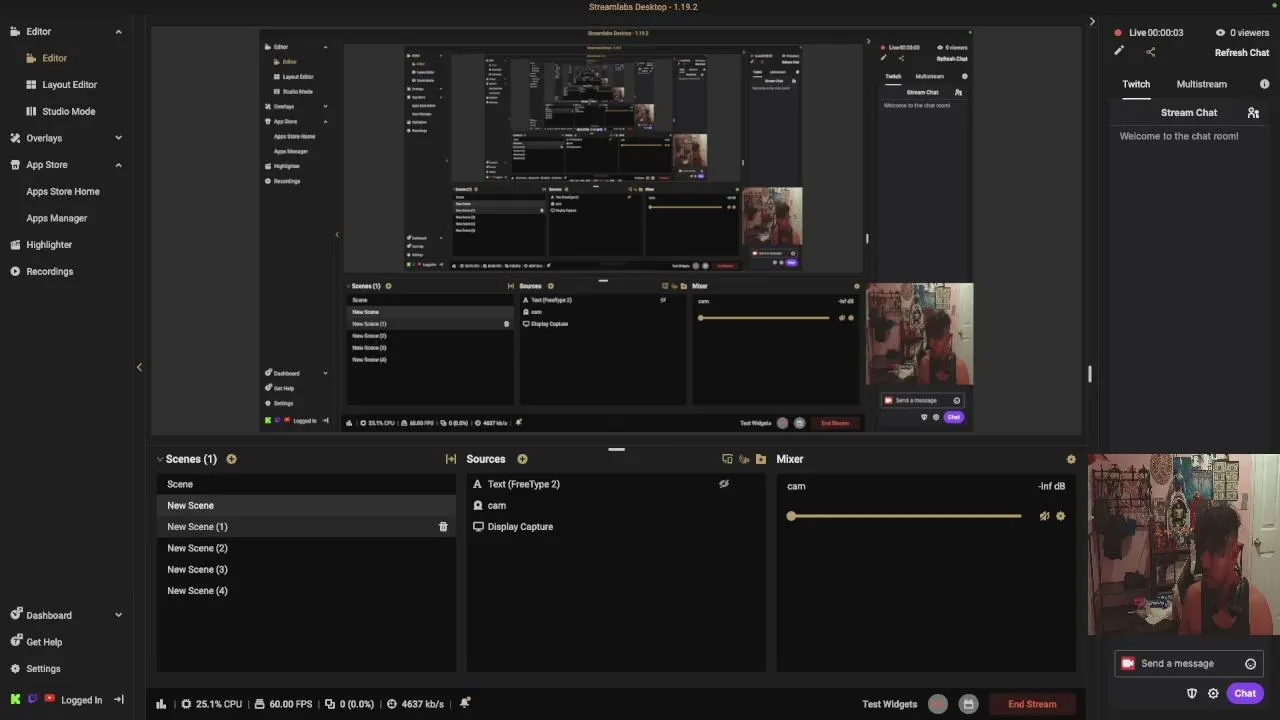Image resolution: width=1280 pixels, height=720 pixels.
Task: Share the stream using share icon
Action: click(1150, 52)
